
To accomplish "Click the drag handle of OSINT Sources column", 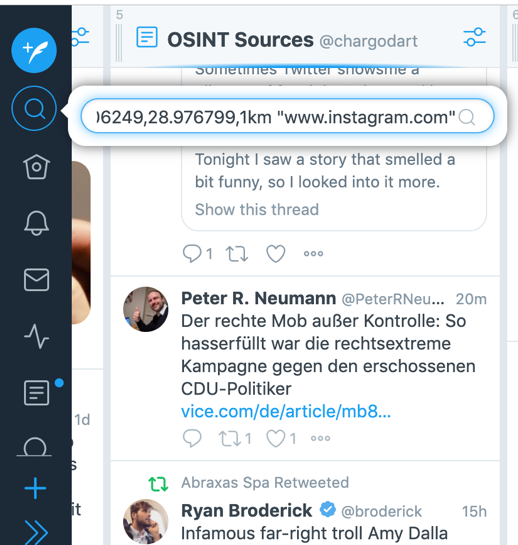I will coord(119,43).
